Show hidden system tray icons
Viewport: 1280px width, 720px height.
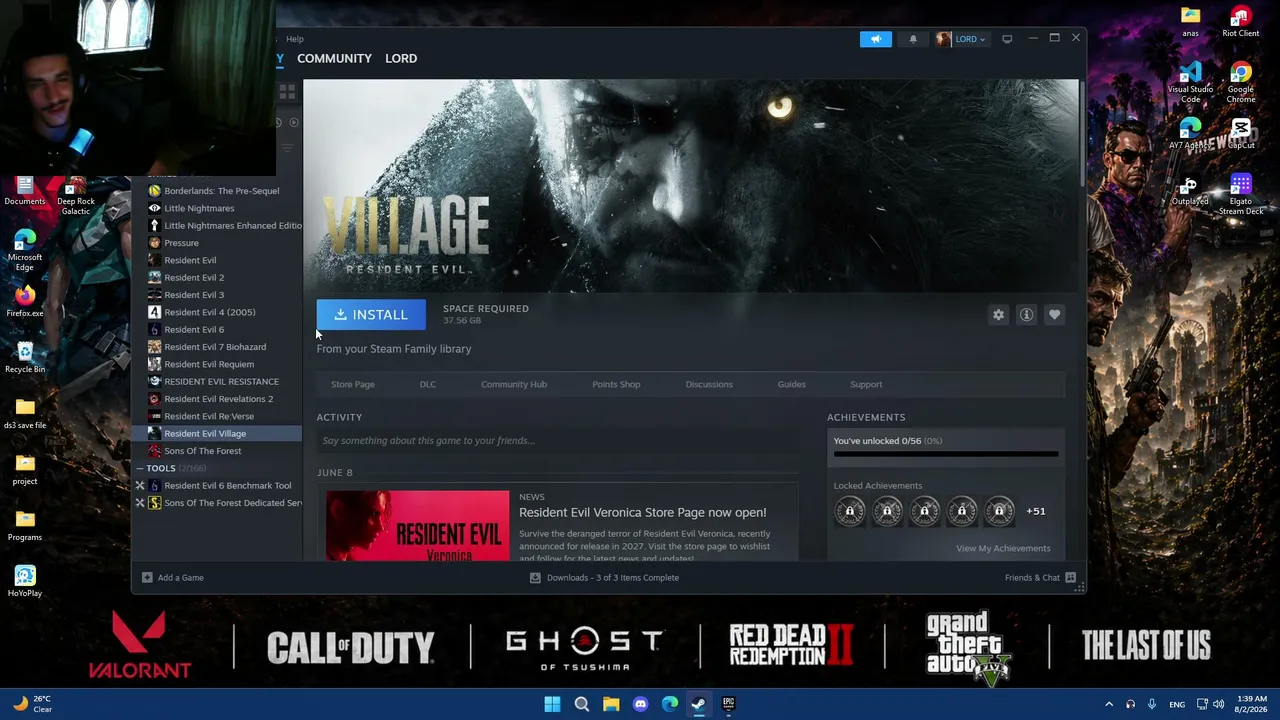[x=1108, y=704]
